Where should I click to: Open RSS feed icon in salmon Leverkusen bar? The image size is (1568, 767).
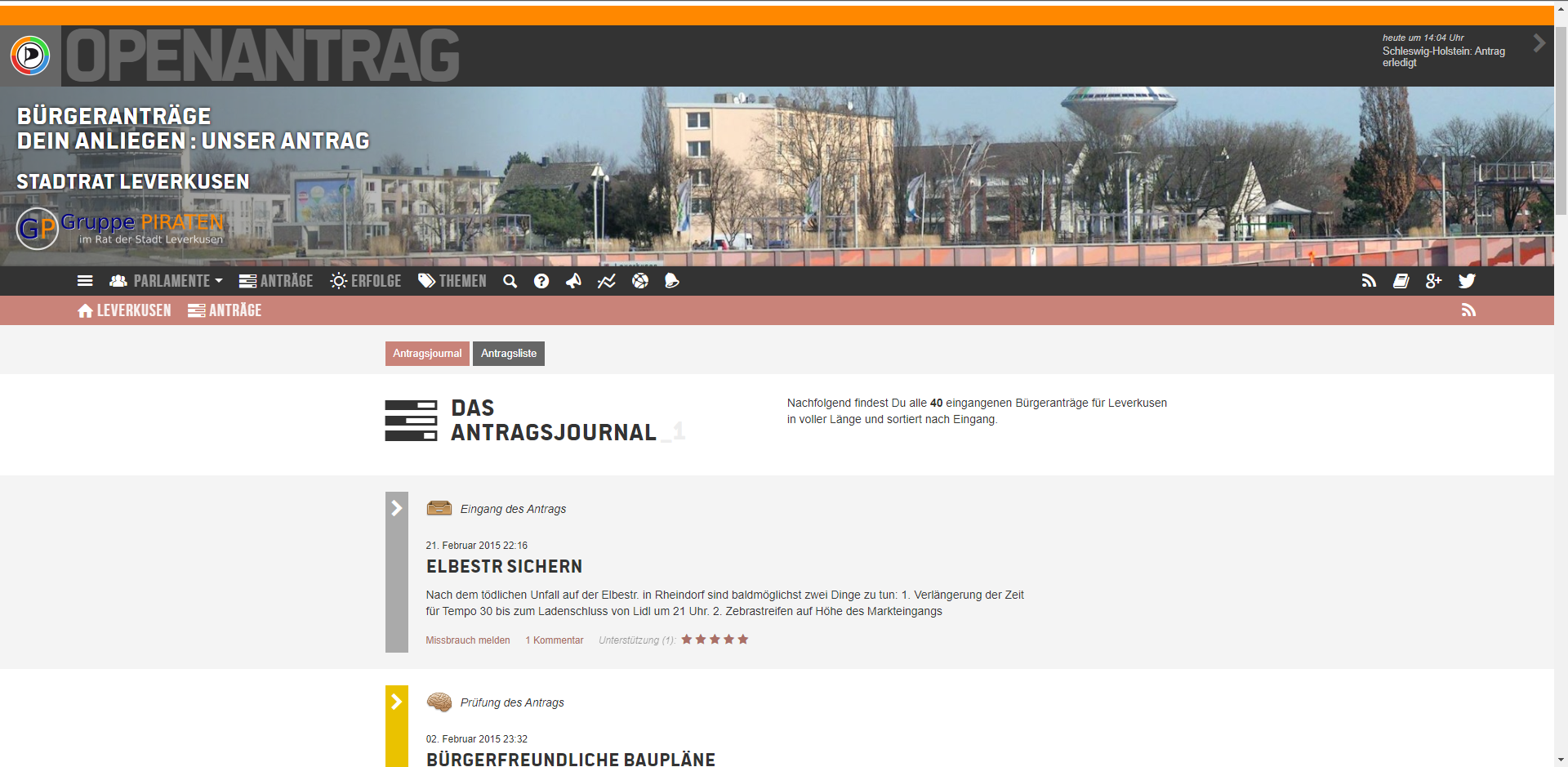point(1468,310)
